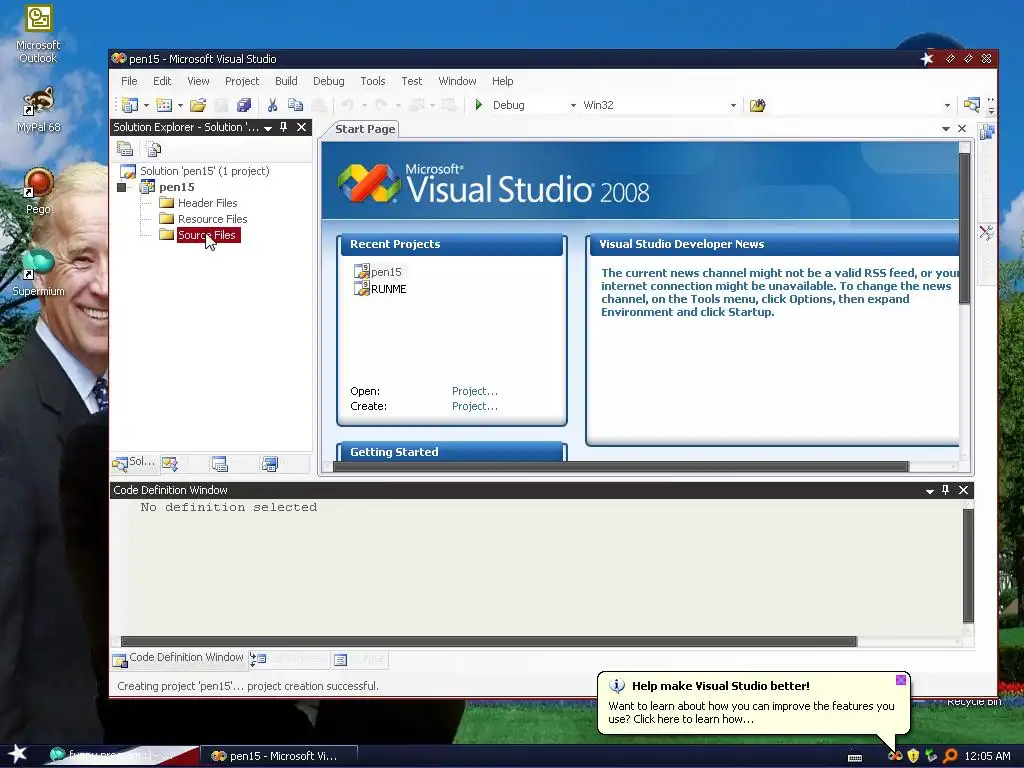Select the Source Files folder
Viewport: 1024px width, 768px height.
tap(206, 235)
